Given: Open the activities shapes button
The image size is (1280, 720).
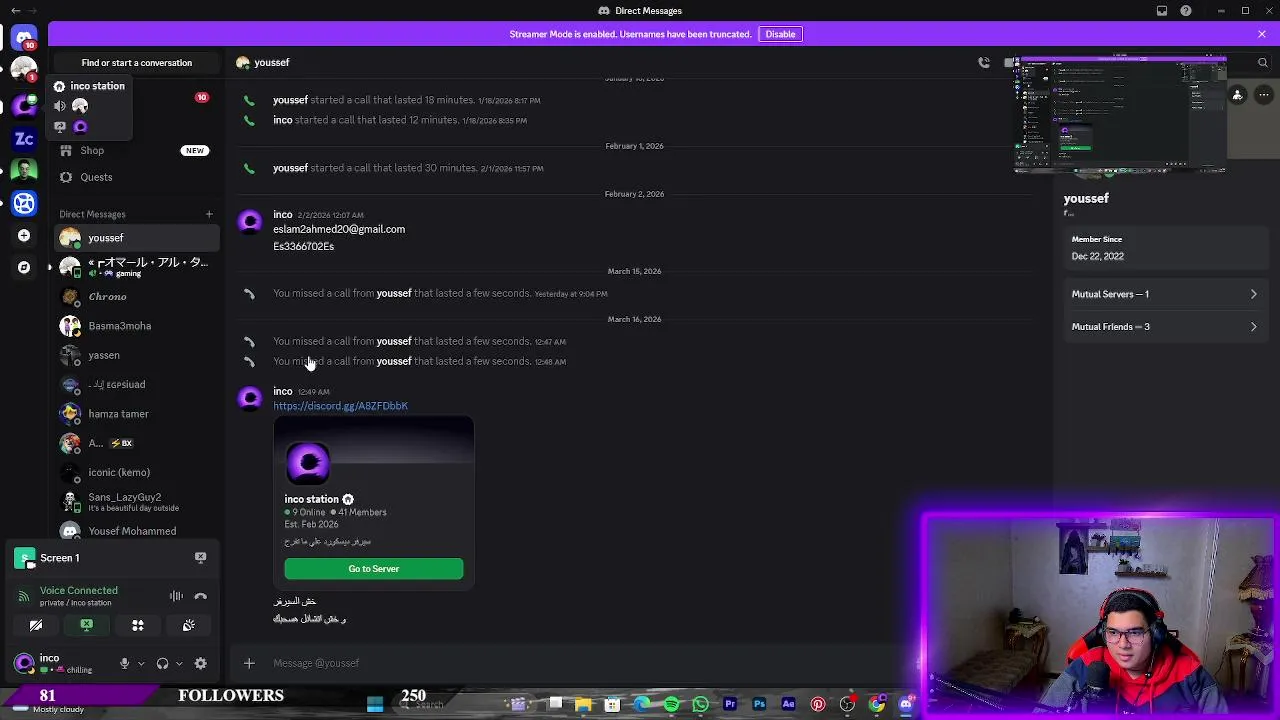Looking at the screenshot, I should [138, 625].
